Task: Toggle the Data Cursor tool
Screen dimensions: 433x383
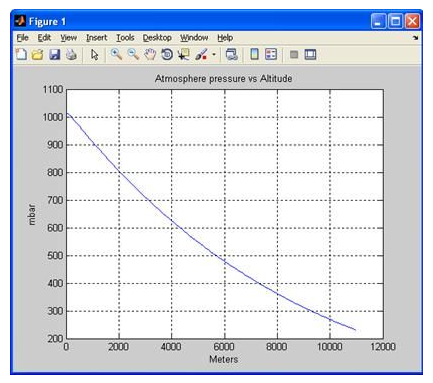Action: (183, 54)
